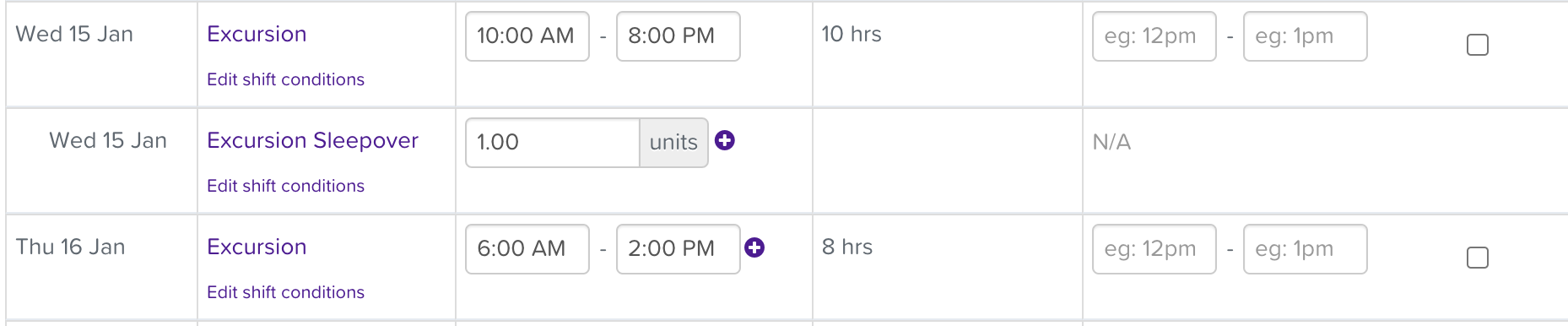Edit shift conditions for Excursion Sleepover
Viewport: 1568px width, 326px height.
[x=285, y=186]
